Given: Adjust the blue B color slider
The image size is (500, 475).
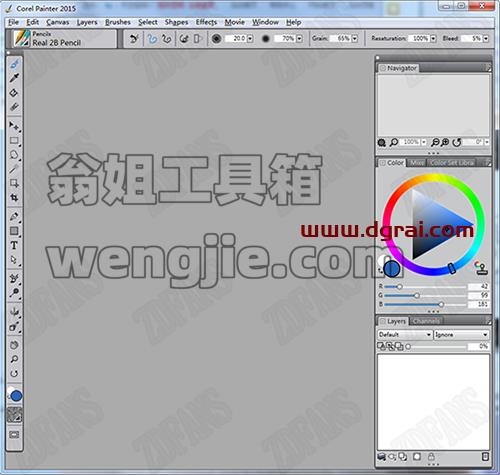Looking at the screenshot, I should tap(425, 305).
